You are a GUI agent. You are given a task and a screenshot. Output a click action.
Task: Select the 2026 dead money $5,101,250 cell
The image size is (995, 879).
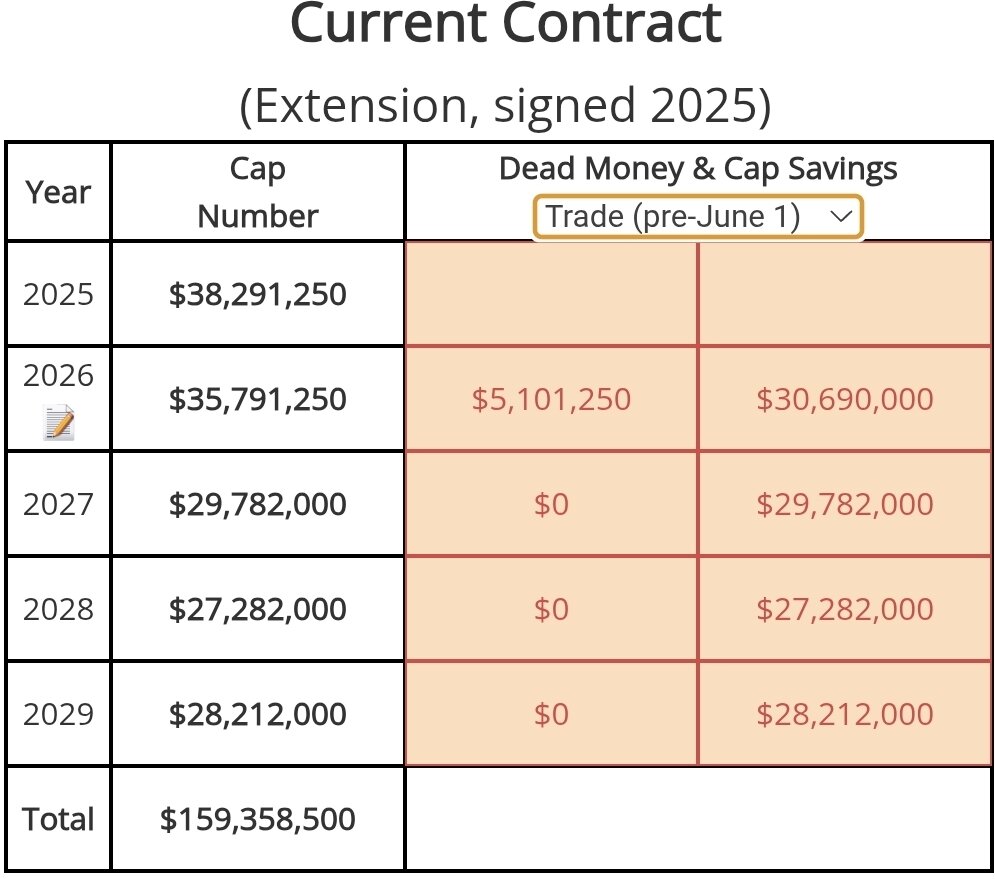[551, 400]
